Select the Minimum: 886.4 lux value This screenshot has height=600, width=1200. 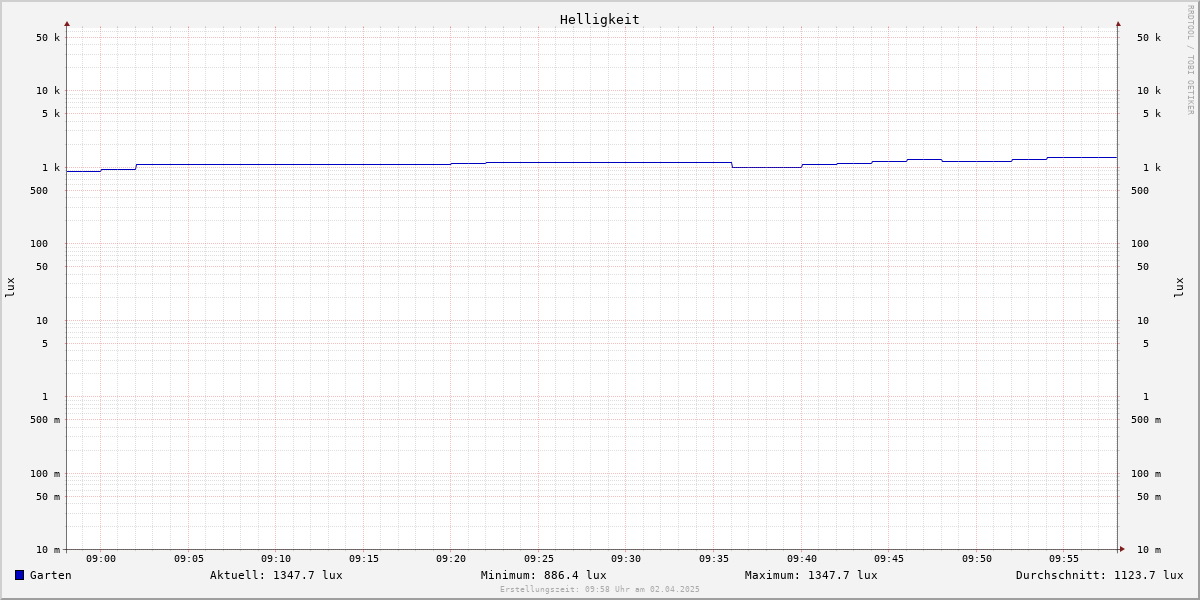(x=543, y=575)
